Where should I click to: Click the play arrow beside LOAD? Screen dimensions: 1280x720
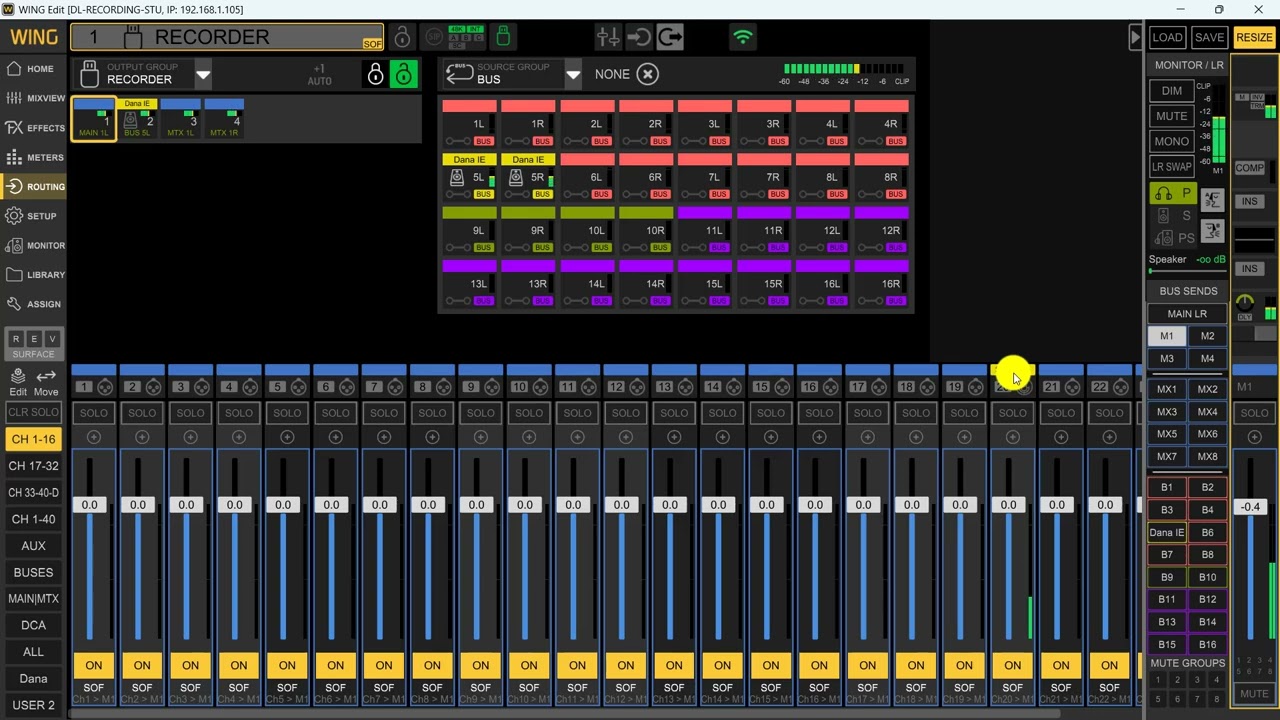[x=1135, y=37]
